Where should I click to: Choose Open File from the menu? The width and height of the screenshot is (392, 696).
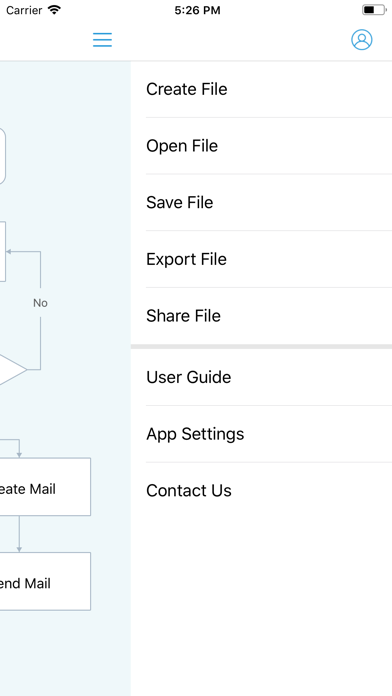coord(261,146)
